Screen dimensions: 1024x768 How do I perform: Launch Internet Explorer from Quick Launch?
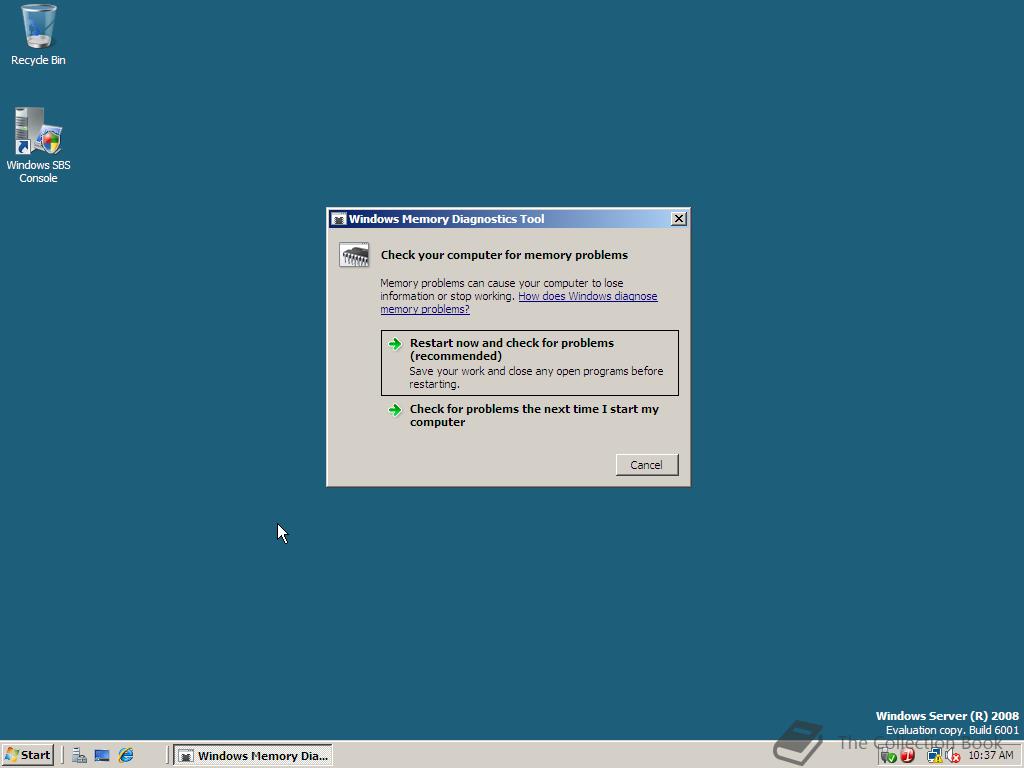[x=125, y=756]
